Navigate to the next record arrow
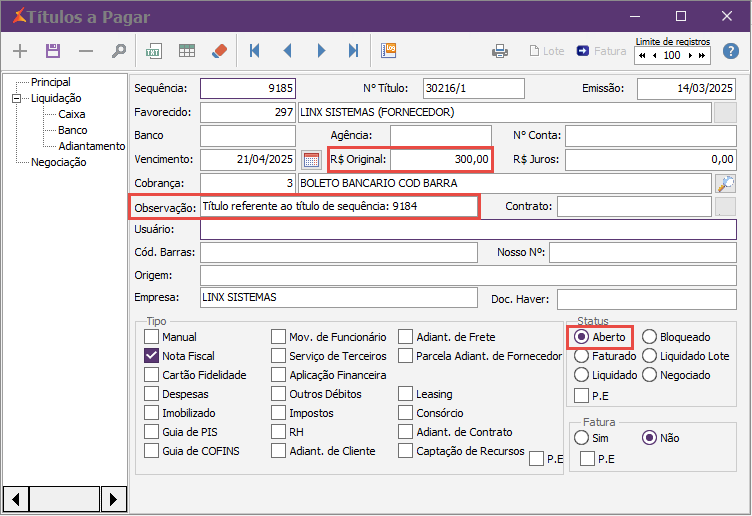This screenshot has width=752, height=516. pyautogui.click(x=321, y=51)
